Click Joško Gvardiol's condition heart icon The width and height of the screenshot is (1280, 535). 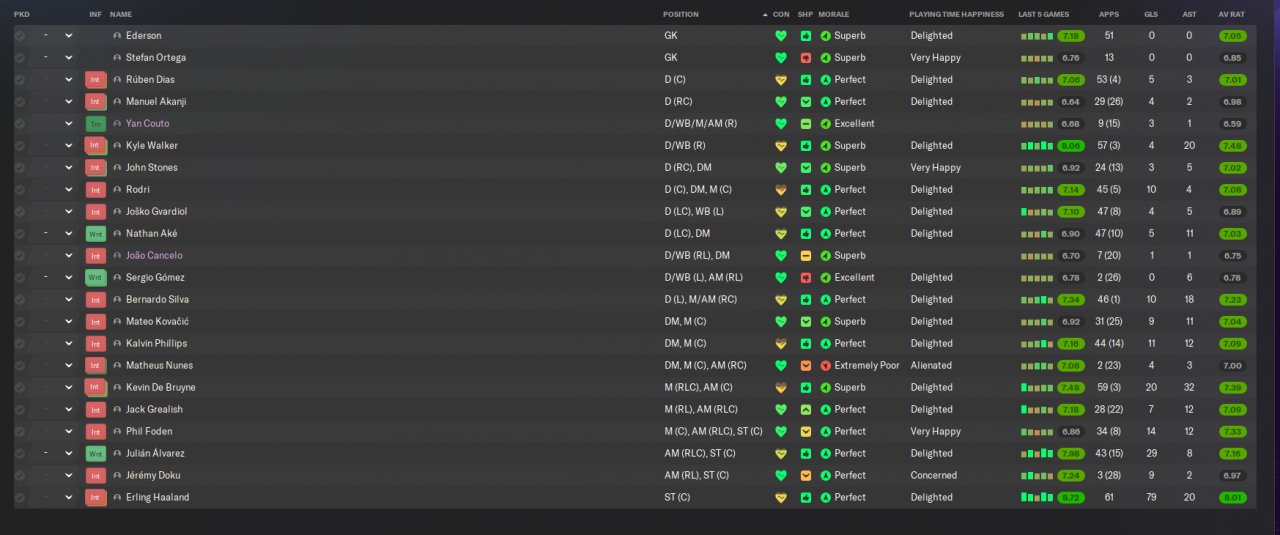click(x=781, y=212)
